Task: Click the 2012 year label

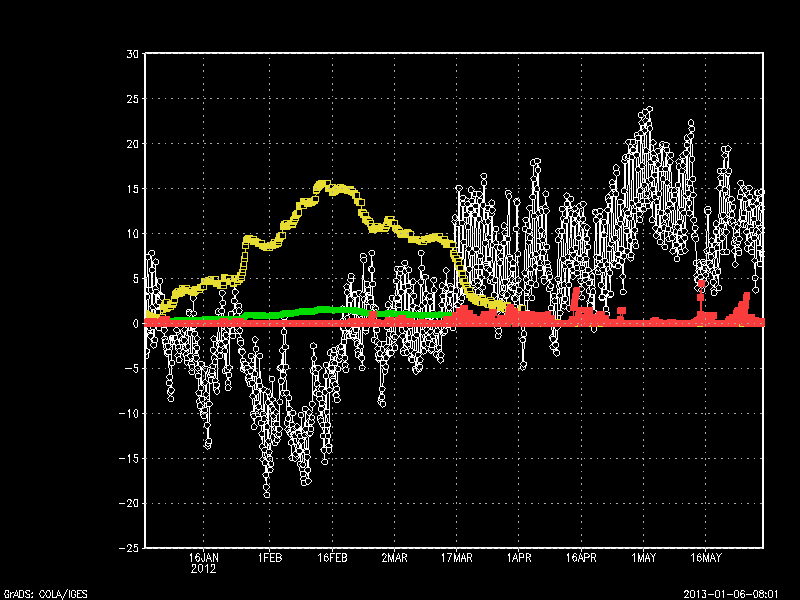Action: coord(204,568)
